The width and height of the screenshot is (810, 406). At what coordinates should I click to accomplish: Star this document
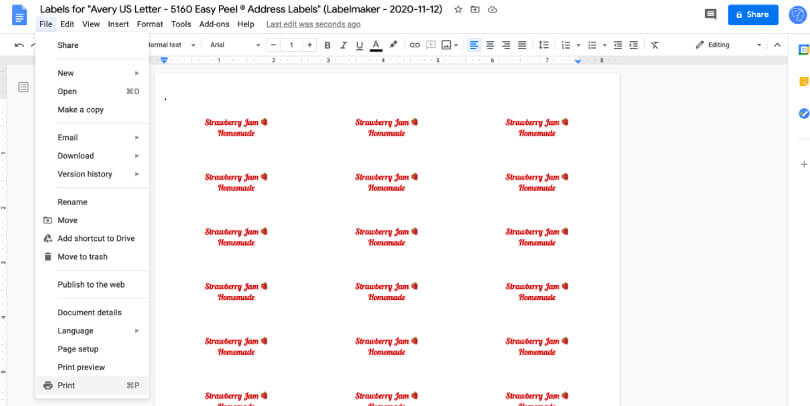458,10
